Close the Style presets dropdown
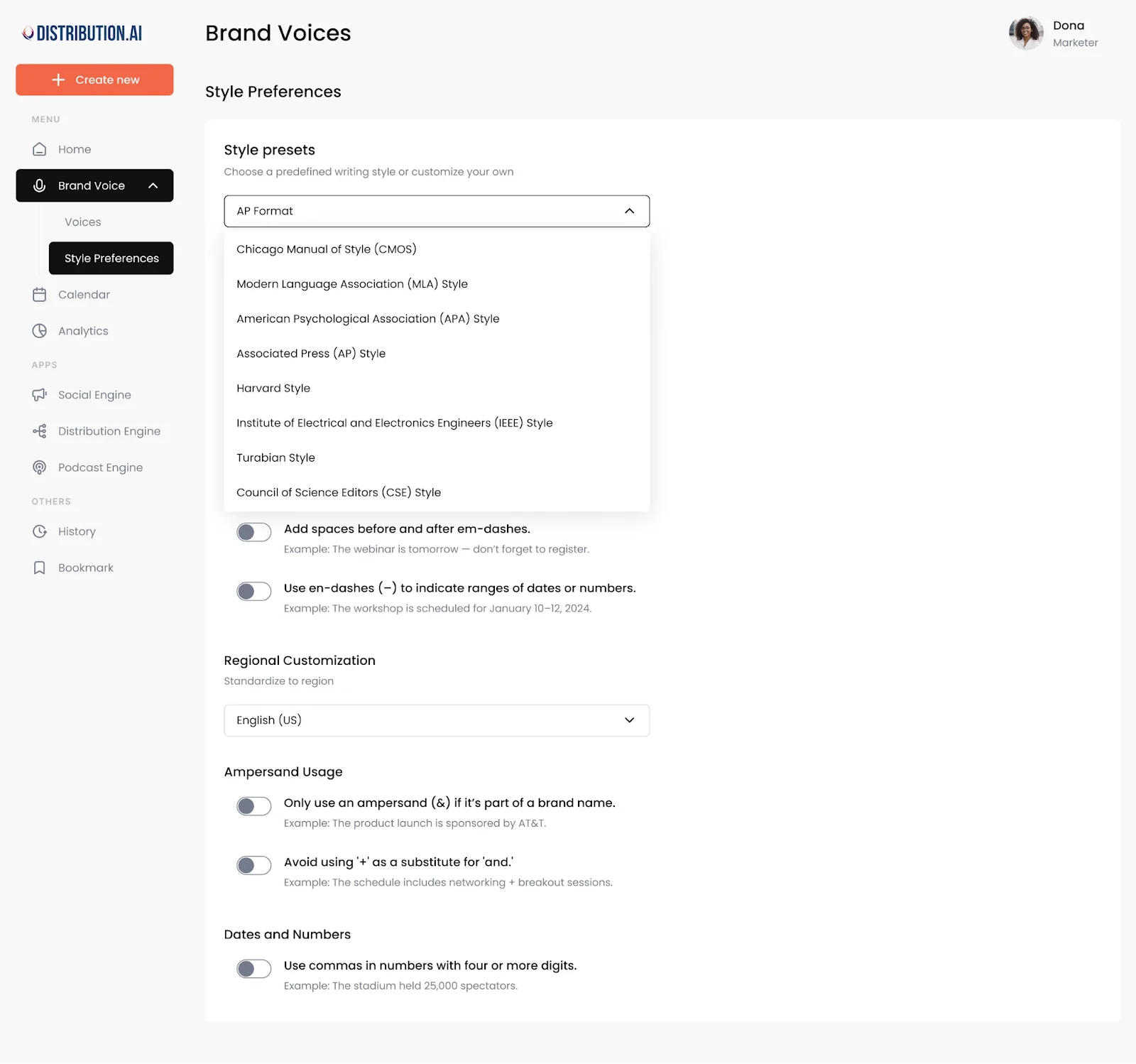The height and width of the screenshot is (1064, 1136). click(629, 211)
